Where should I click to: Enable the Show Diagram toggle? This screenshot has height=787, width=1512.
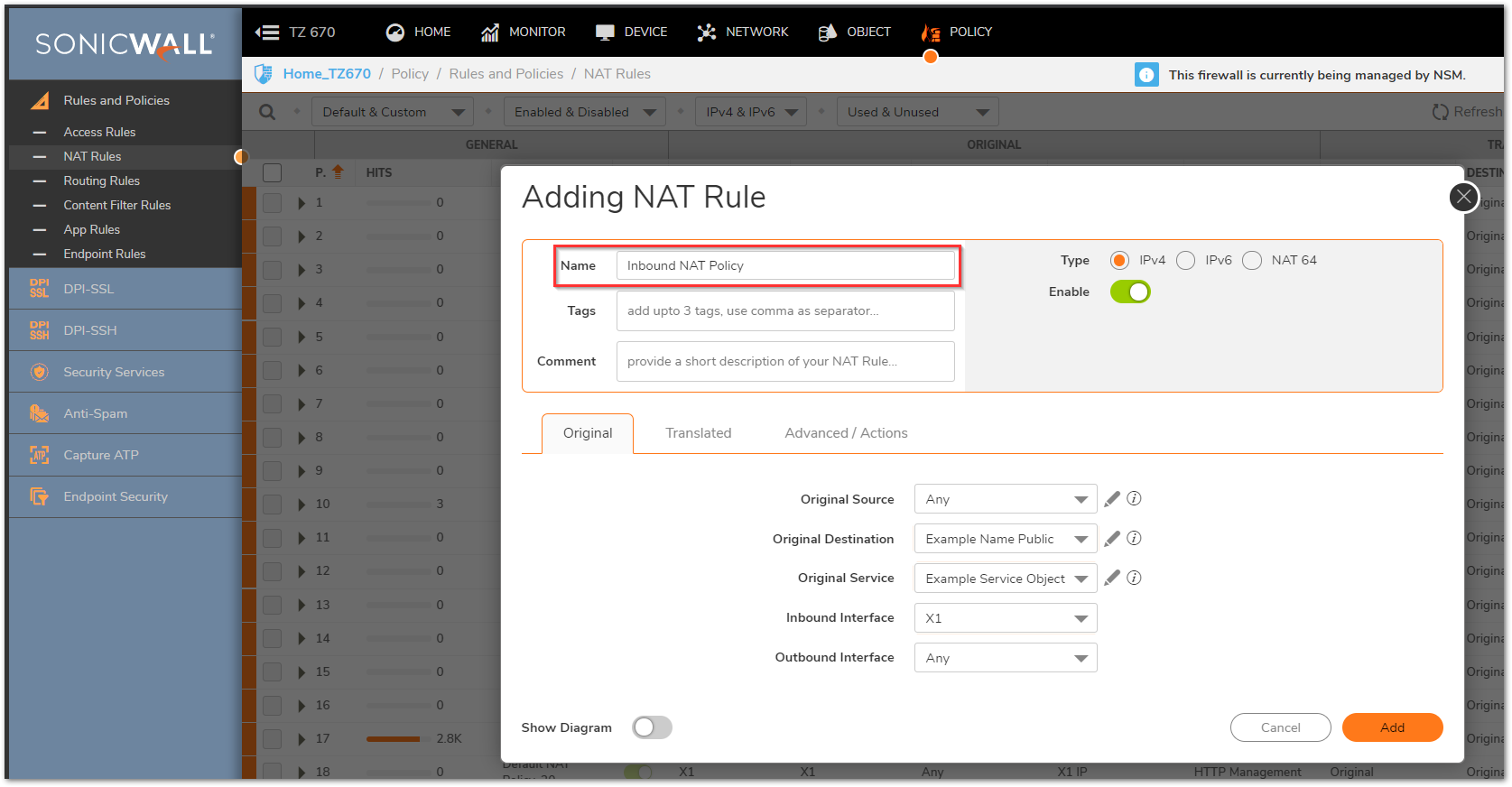click(652, 727)
